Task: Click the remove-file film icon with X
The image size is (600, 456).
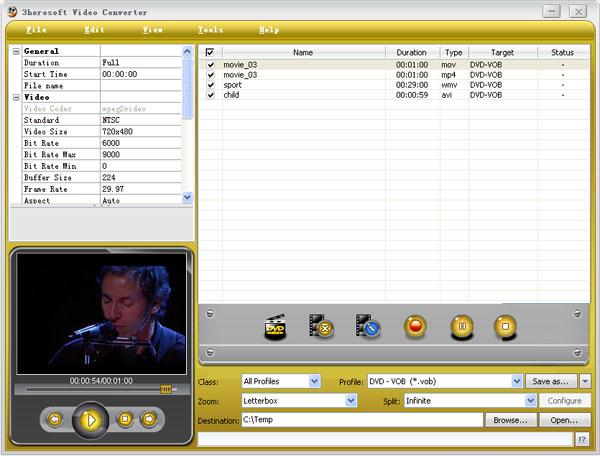Action: pyautogui.click(x=321, y=327)
